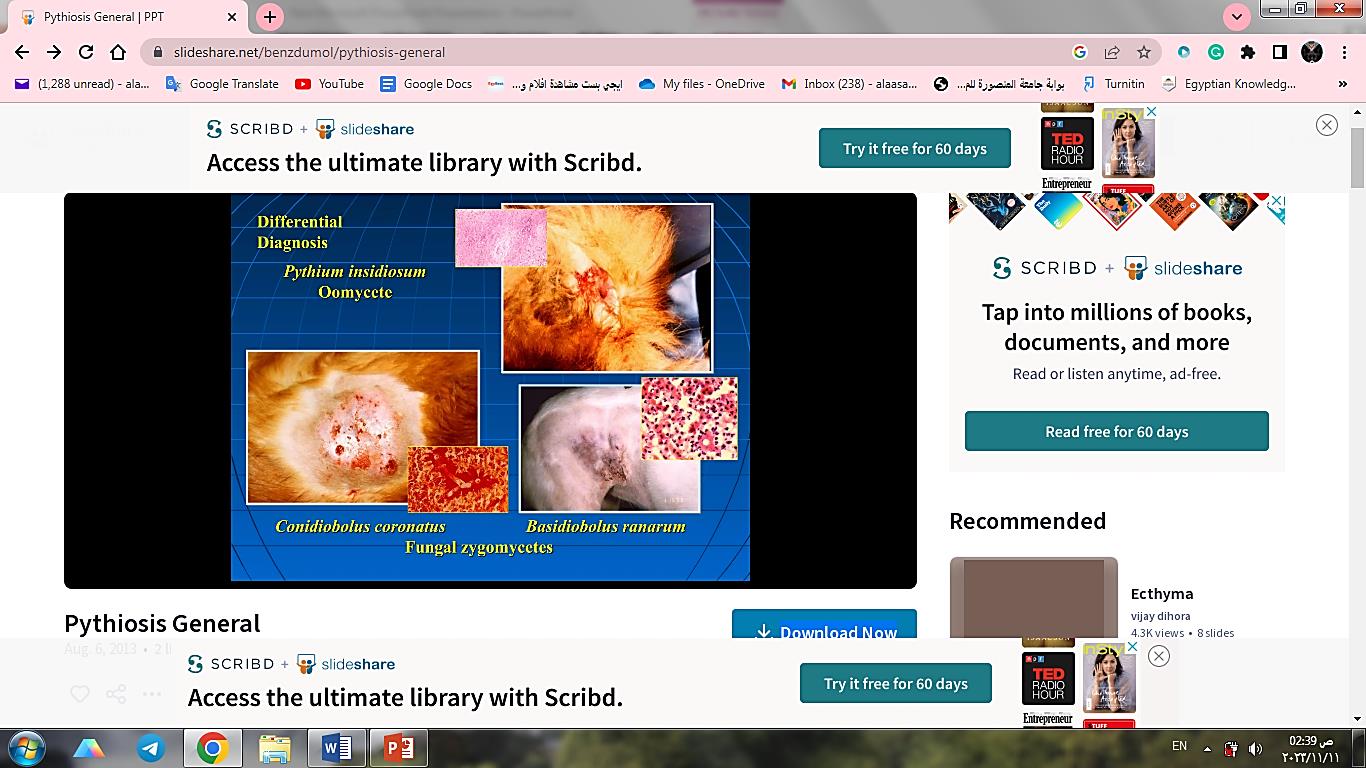Screen dimensions: 1366x768
Task: Click the volume speaker tray icon
Action: (x=1254, y=748)
